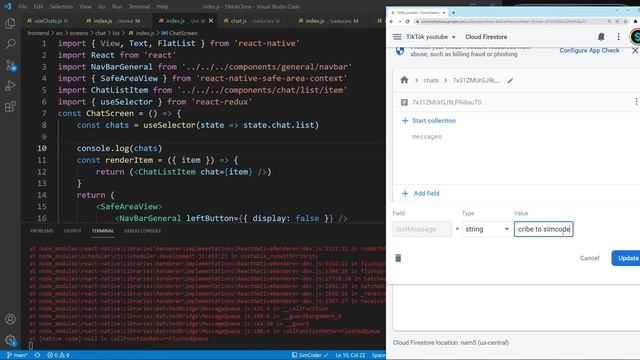Switch to the useChats.js editor tab
The width and height of the screenshot is (640, 360).
pos(48,20)
